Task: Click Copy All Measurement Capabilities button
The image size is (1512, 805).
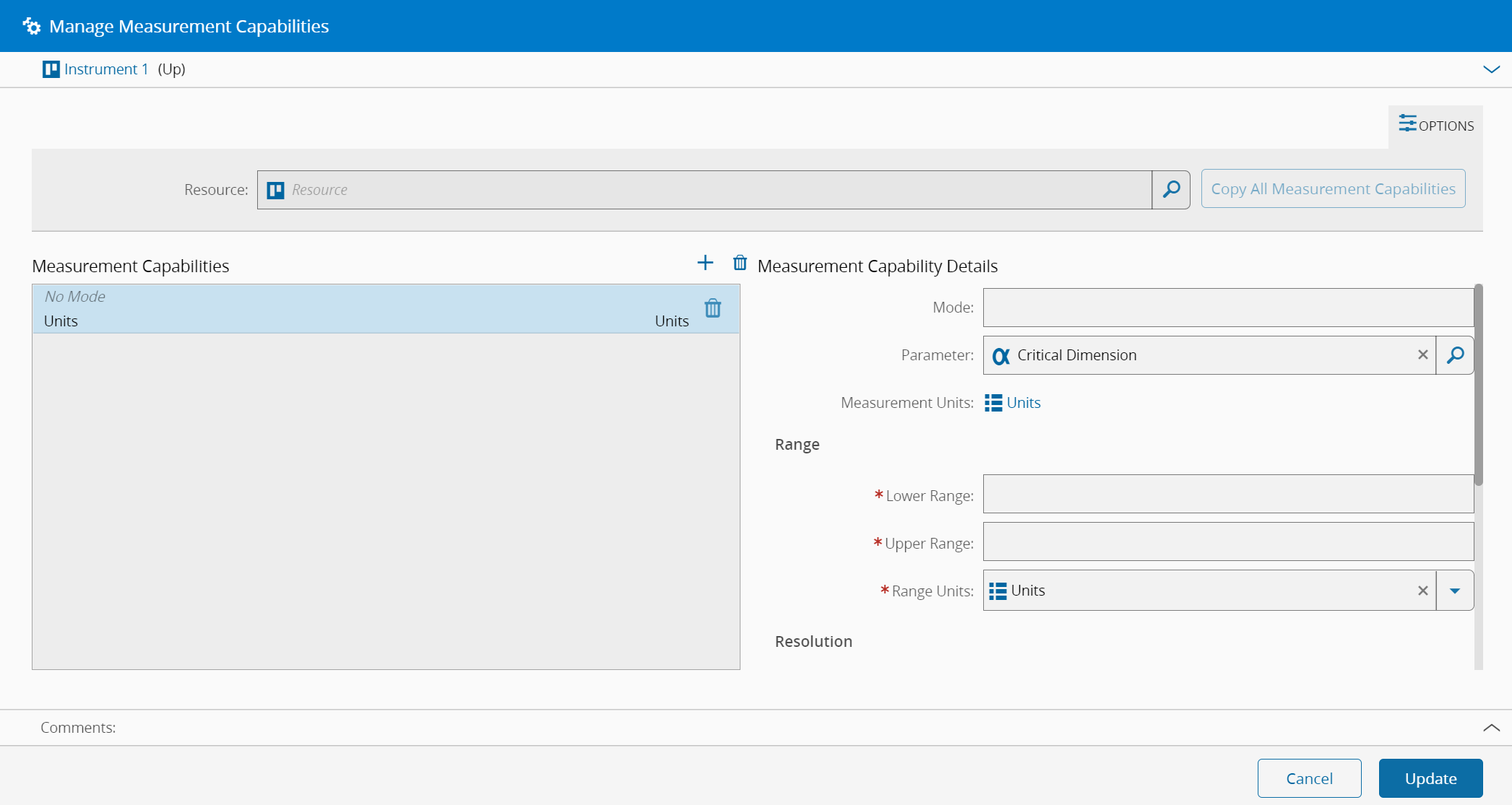Action: [1333, 189]
